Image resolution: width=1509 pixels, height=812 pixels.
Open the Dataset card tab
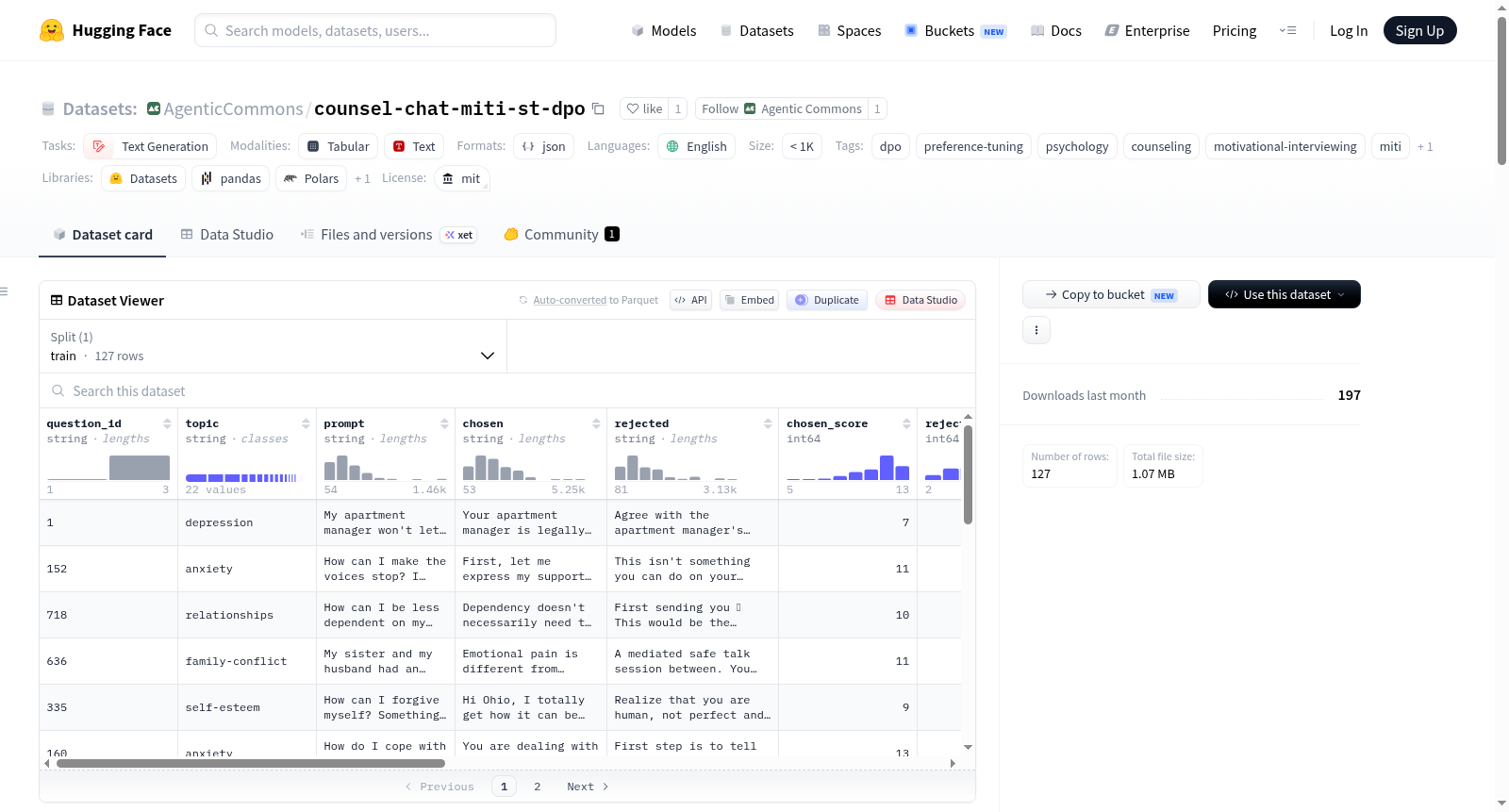[102, 234]
